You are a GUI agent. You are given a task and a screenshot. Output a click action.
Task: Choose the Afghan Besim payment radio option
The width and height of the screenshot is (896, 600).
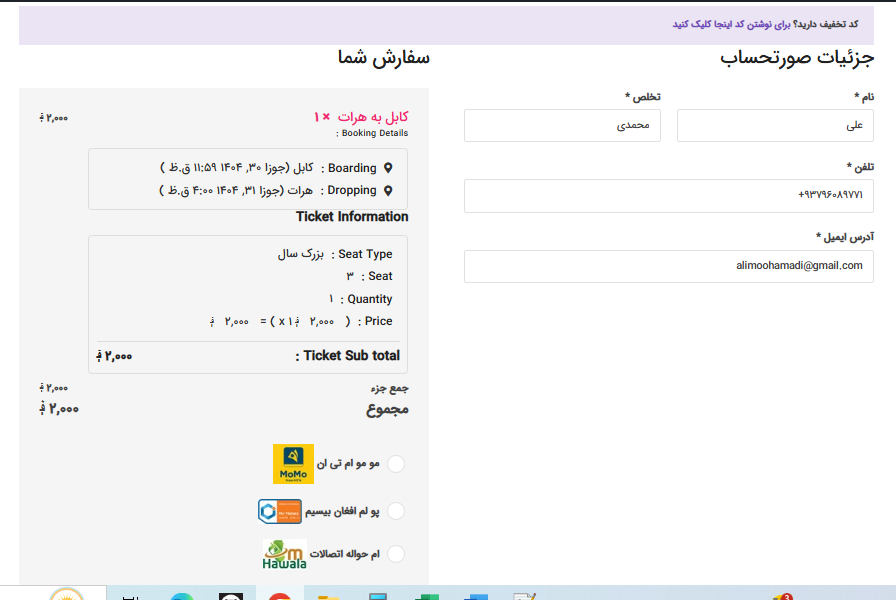396,511
